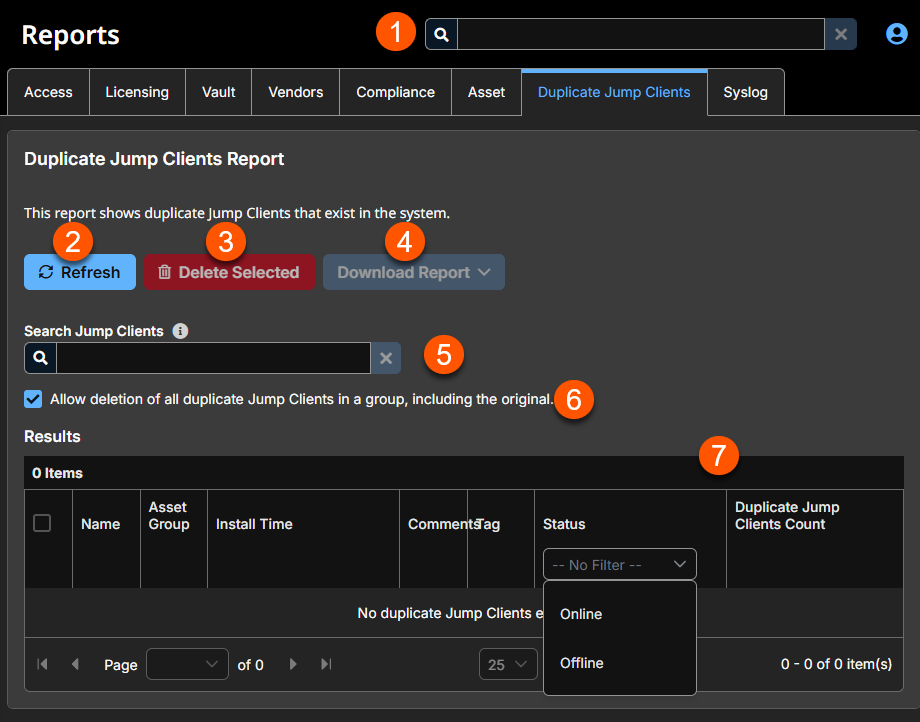Viewport: 920px width, 722px height.
Task: Switch to the Licensing tab
Action: pos(137,92)
